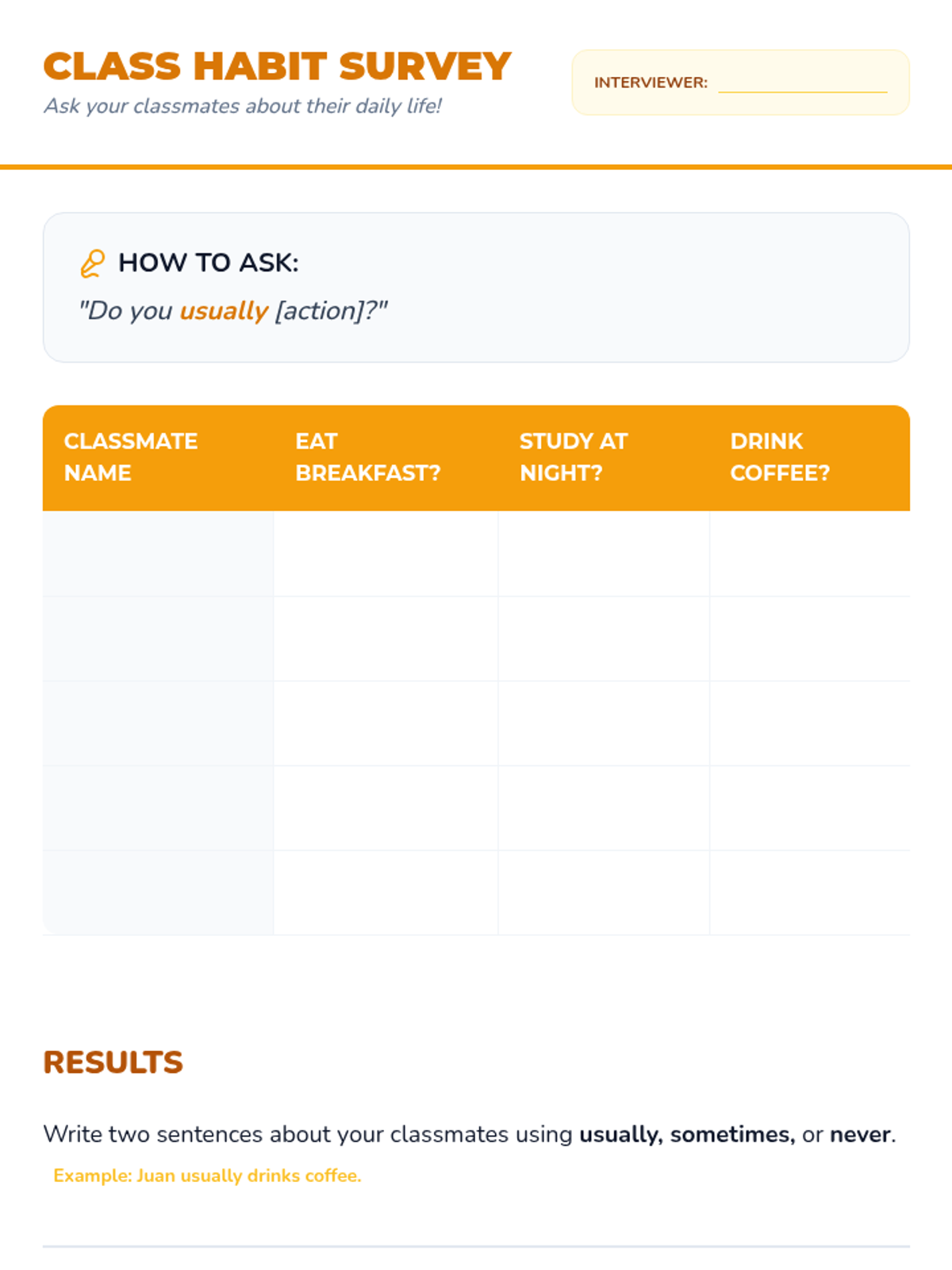Click the Classmate Name column header
952x1270 pixels.
point(131,457)
